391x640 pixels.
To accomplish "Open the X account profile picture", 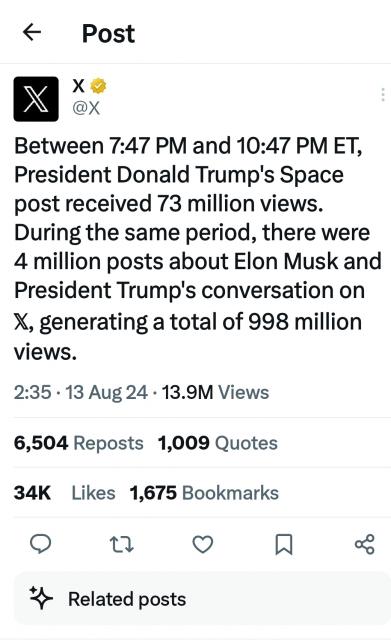I will tap(36, 99).
